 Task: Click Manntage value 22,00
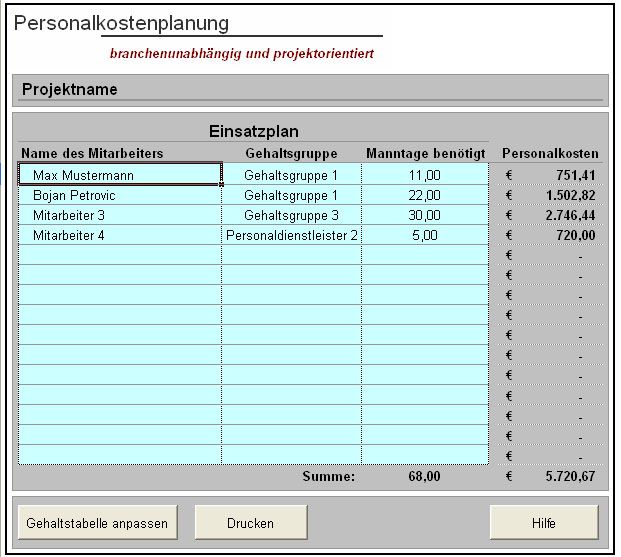pos(425,195)
